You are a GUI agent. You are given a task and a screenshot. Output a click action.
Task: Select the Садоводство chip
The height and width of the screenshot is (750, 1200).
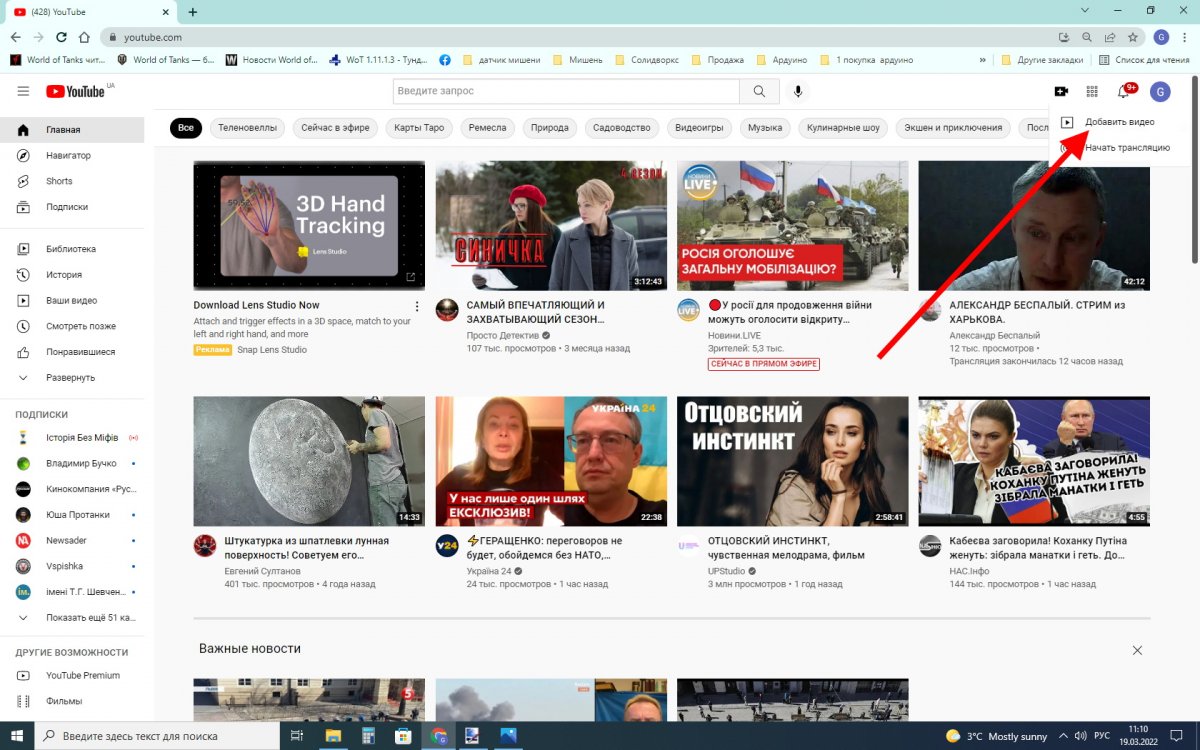(622, 128)
